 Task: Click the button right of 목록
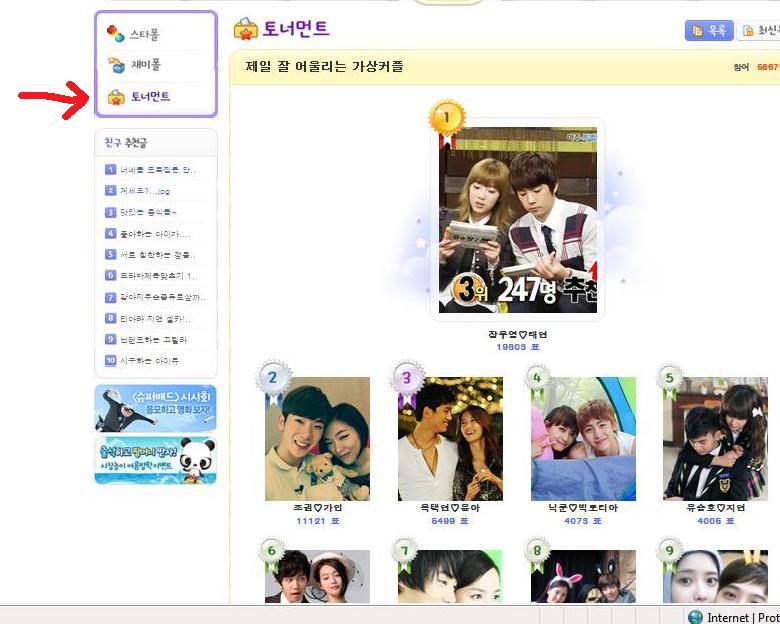click(758, 30)
